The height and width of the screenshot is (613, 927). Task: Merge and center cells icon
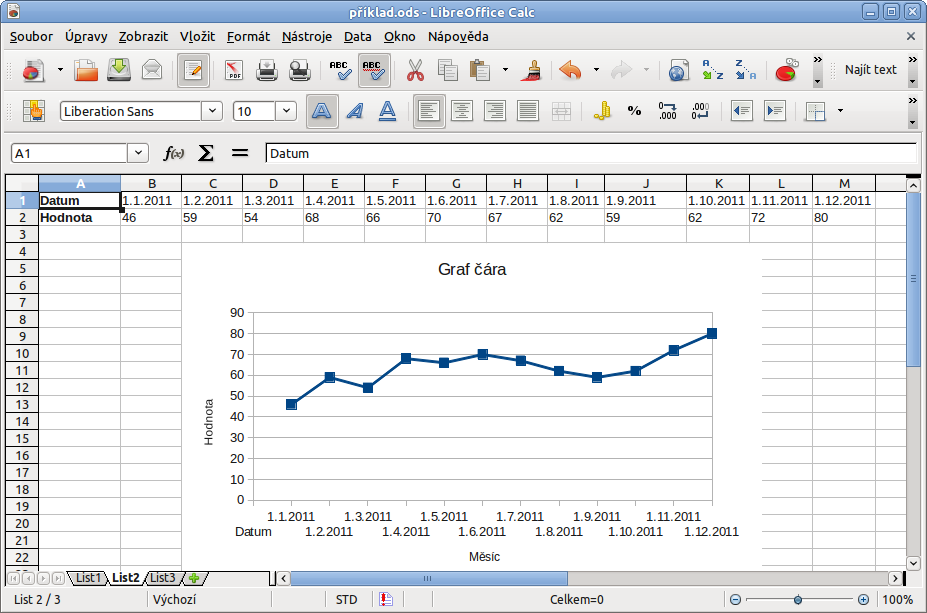point(561,111)
